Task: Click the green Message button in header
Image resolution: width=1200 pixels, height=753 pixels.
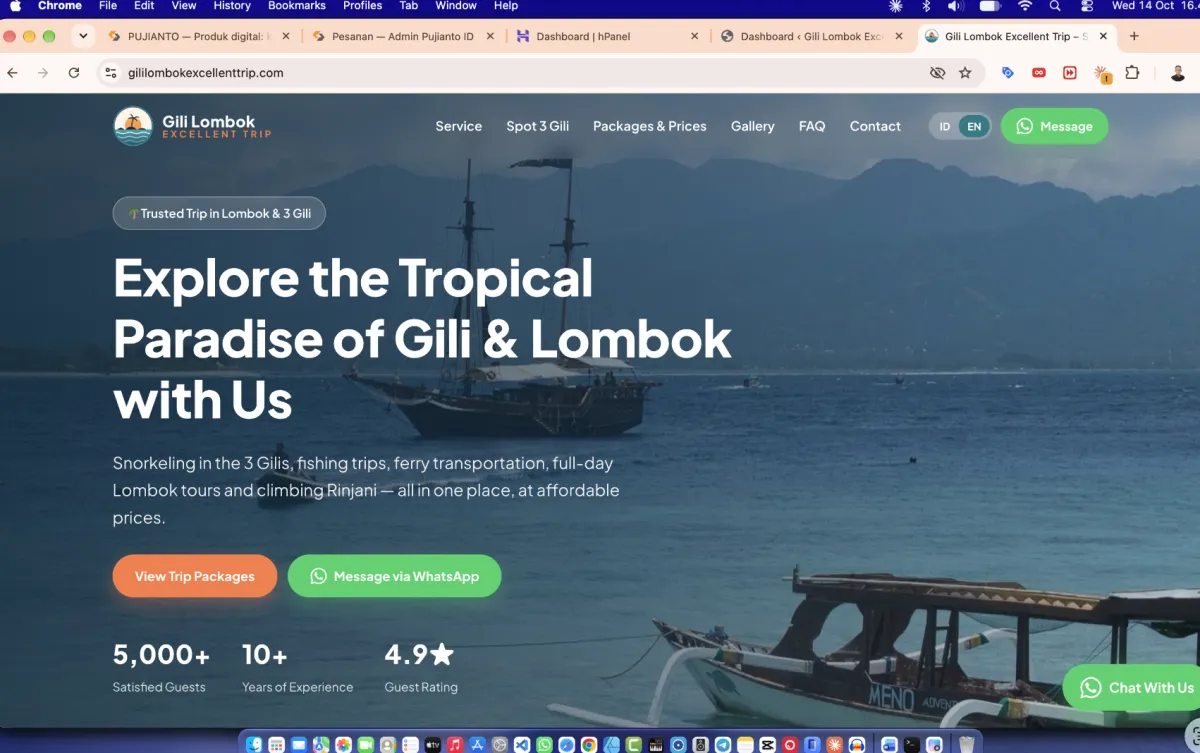Action: click(1054, 126)
